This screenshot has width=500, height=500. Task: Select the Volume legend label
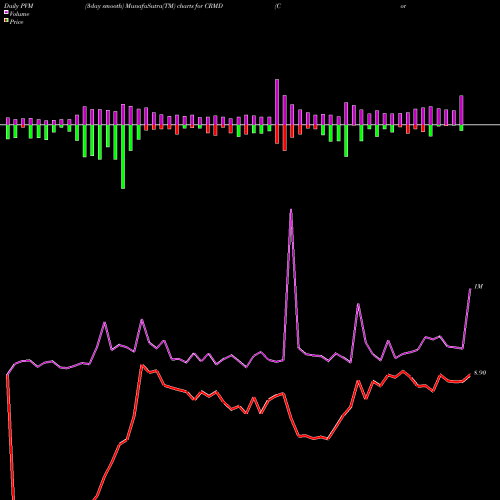coord(19,14)
